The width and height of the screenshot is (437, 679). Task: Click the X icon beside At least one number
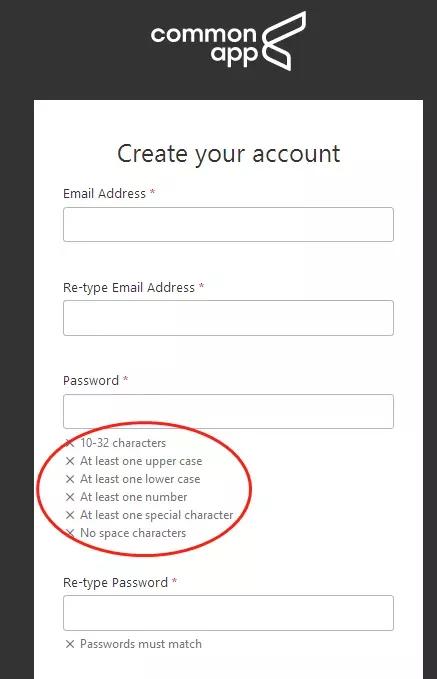click(70, 497)
